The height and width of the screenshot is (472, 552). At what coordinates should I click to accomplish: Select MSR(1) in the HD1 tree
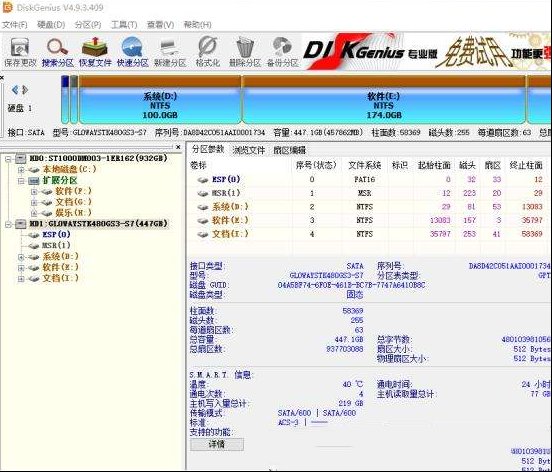coord(56,246)
